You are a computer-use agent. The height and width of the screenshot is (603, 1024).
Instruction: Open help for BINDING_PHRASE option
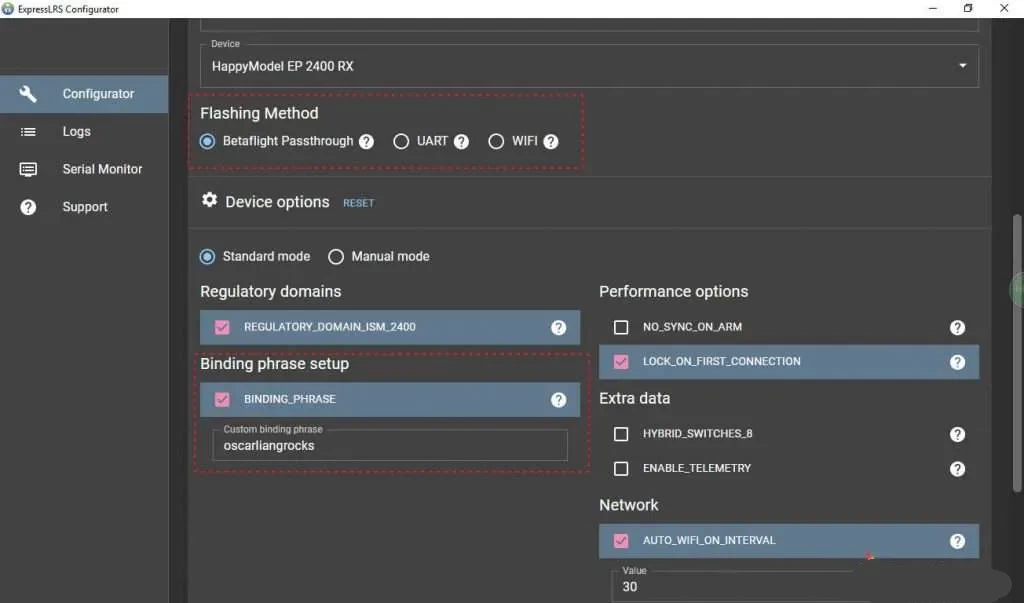(x=558, y=400)
